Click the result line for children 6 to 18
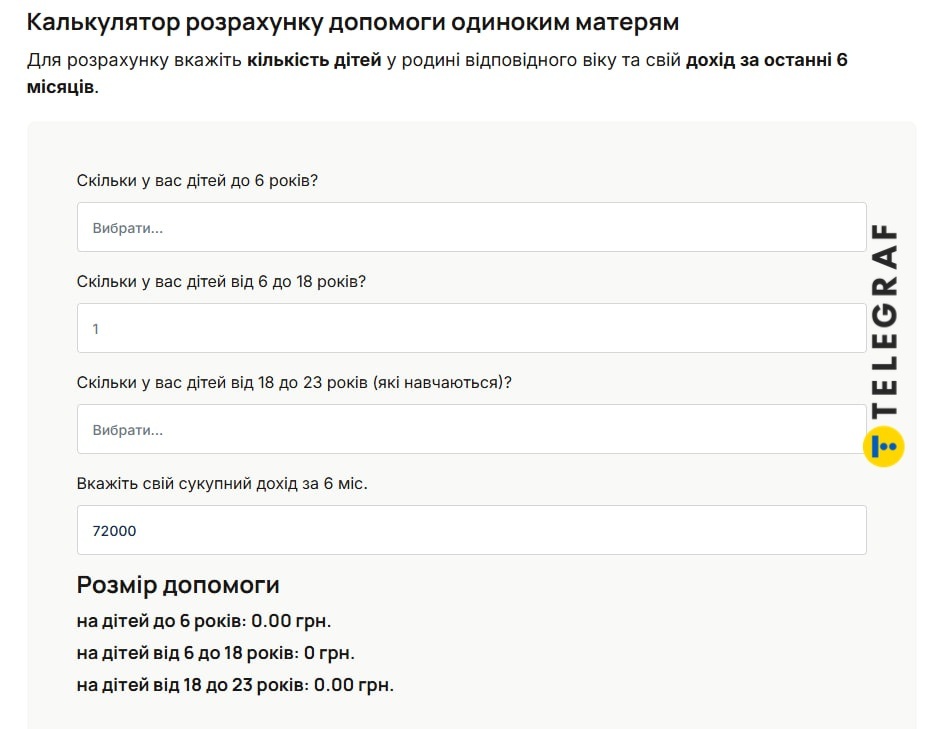 click(x=215, y=653)
